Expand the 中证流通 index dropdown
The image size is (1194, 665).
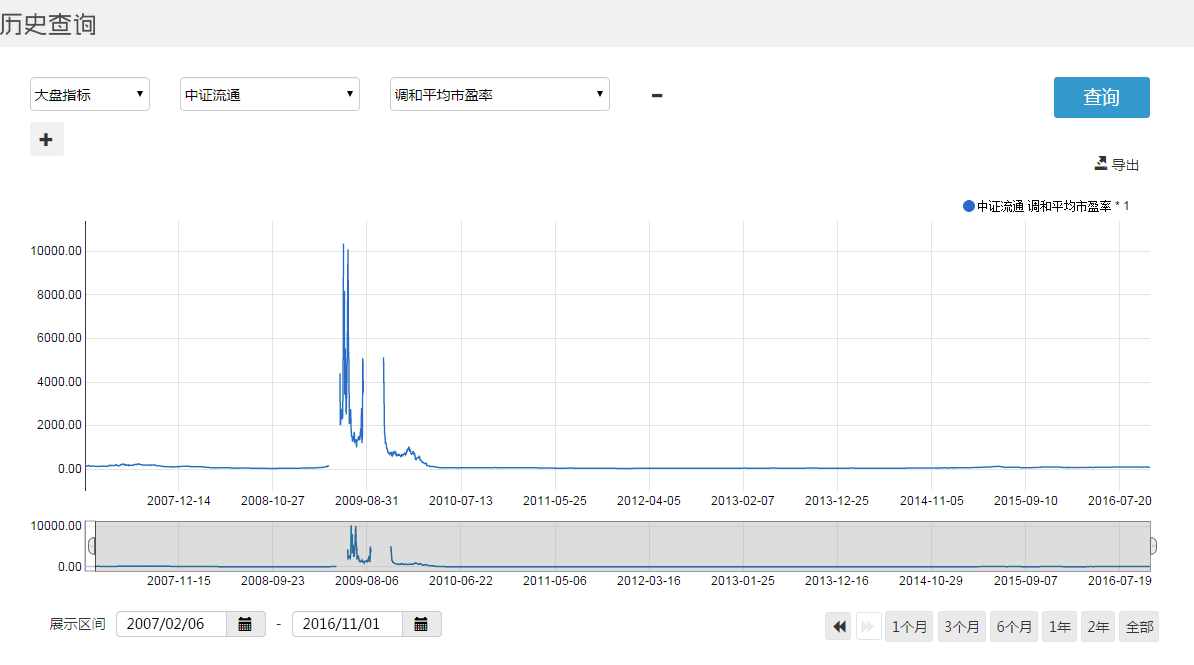tap(269, 95)
